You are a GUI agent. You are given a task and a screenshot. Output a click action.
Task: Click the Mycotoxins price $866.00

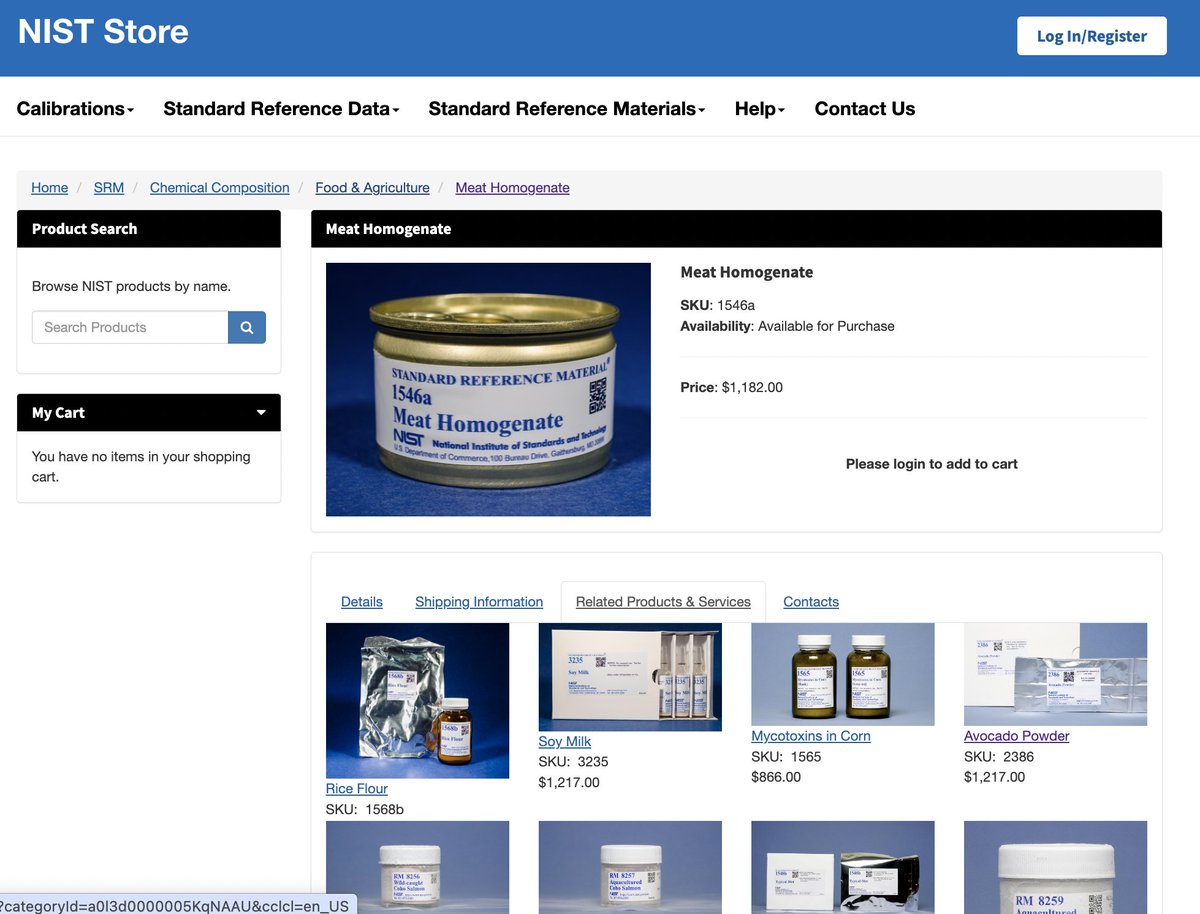(x=776, y=777)
